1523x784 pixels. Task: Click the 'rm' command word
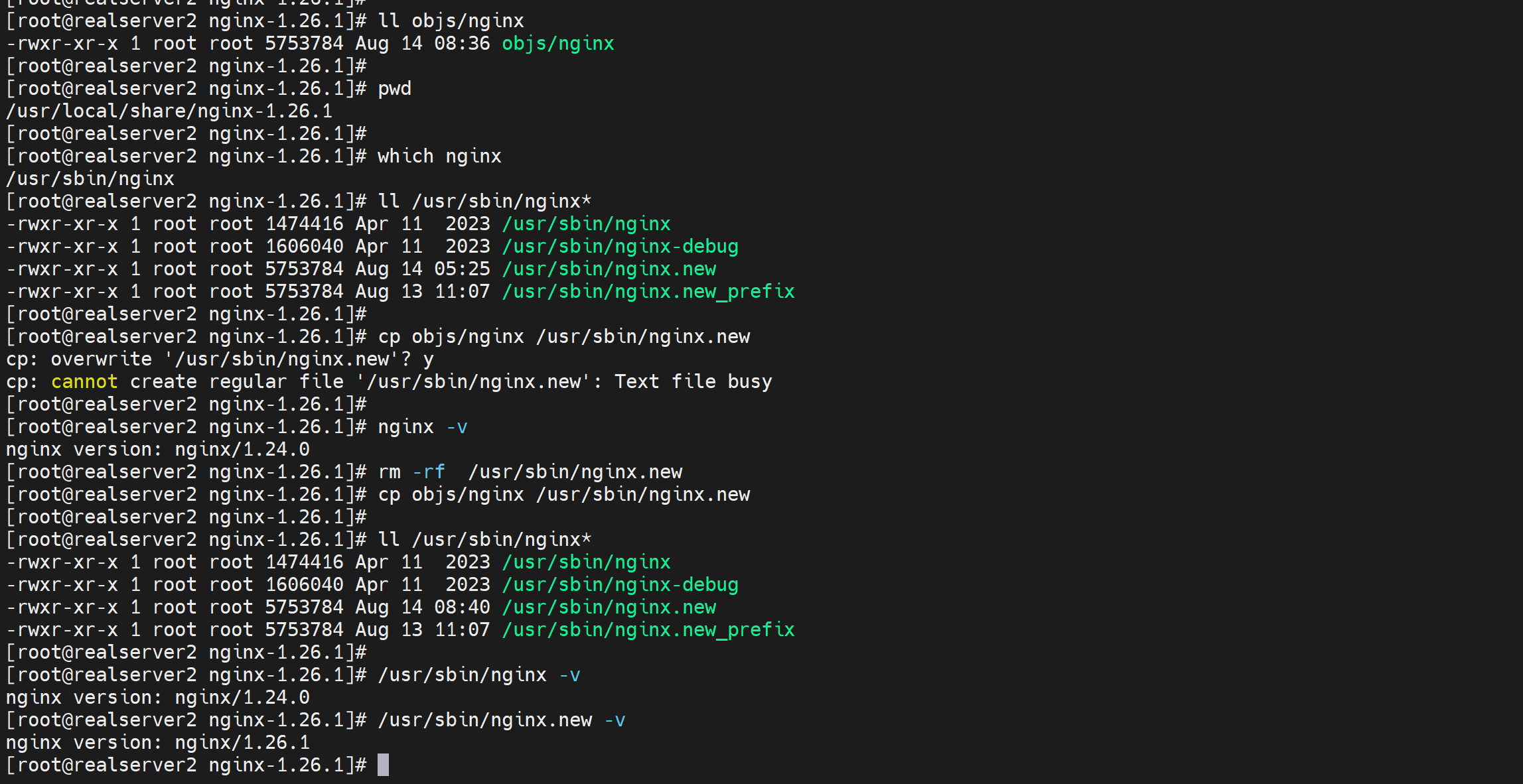389,472
